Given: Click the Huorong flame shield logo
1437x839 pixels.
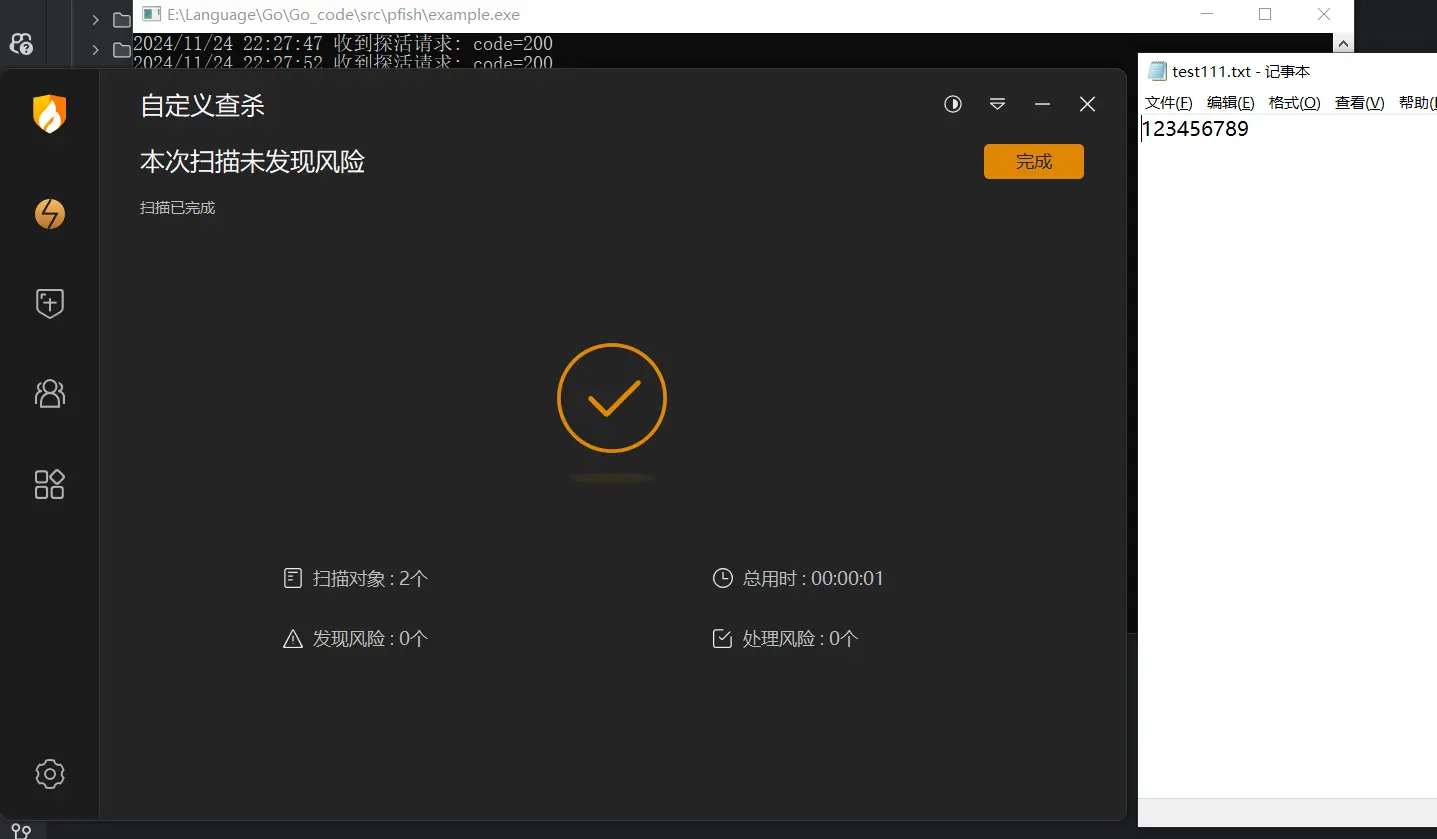Looking at the screenshot, I should point(49,114).
